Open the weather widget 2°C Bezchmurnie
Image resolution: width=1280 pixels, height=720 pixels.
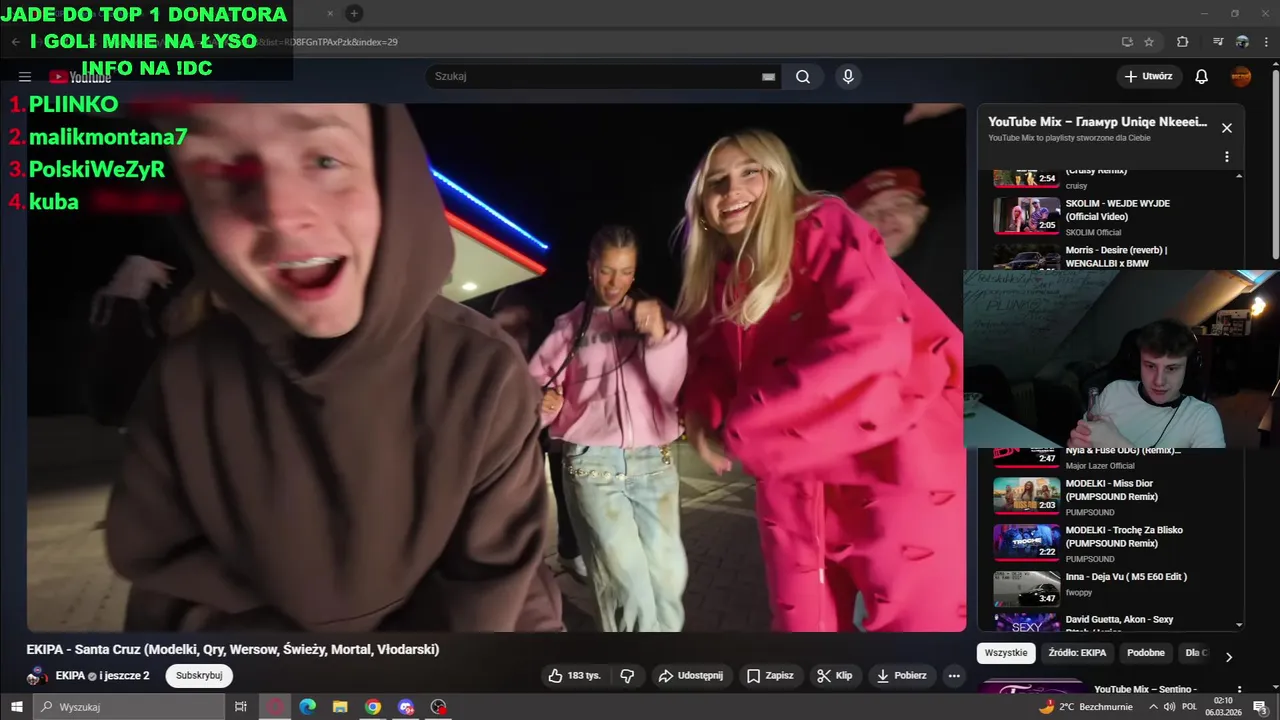(1088, 707)
